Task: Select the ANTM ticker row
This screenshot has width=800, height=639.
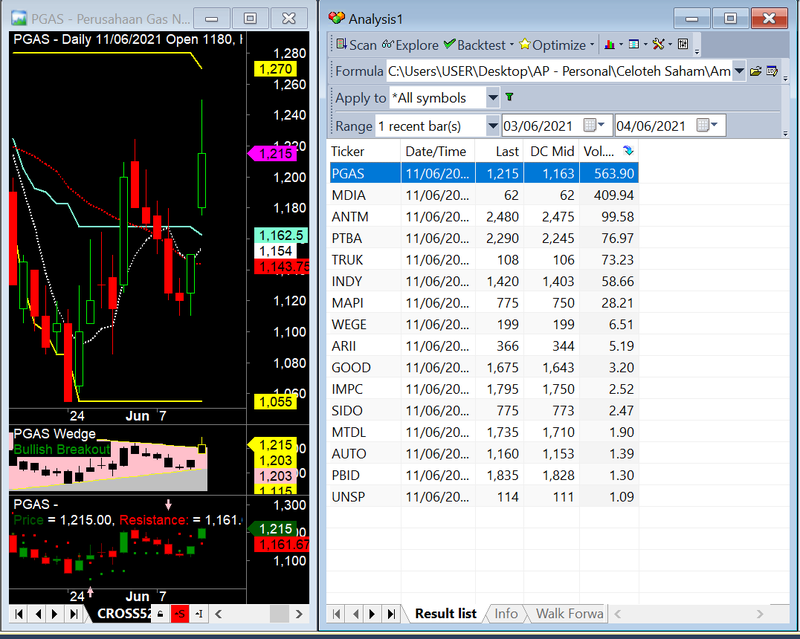Action: [x=484, y=216]
